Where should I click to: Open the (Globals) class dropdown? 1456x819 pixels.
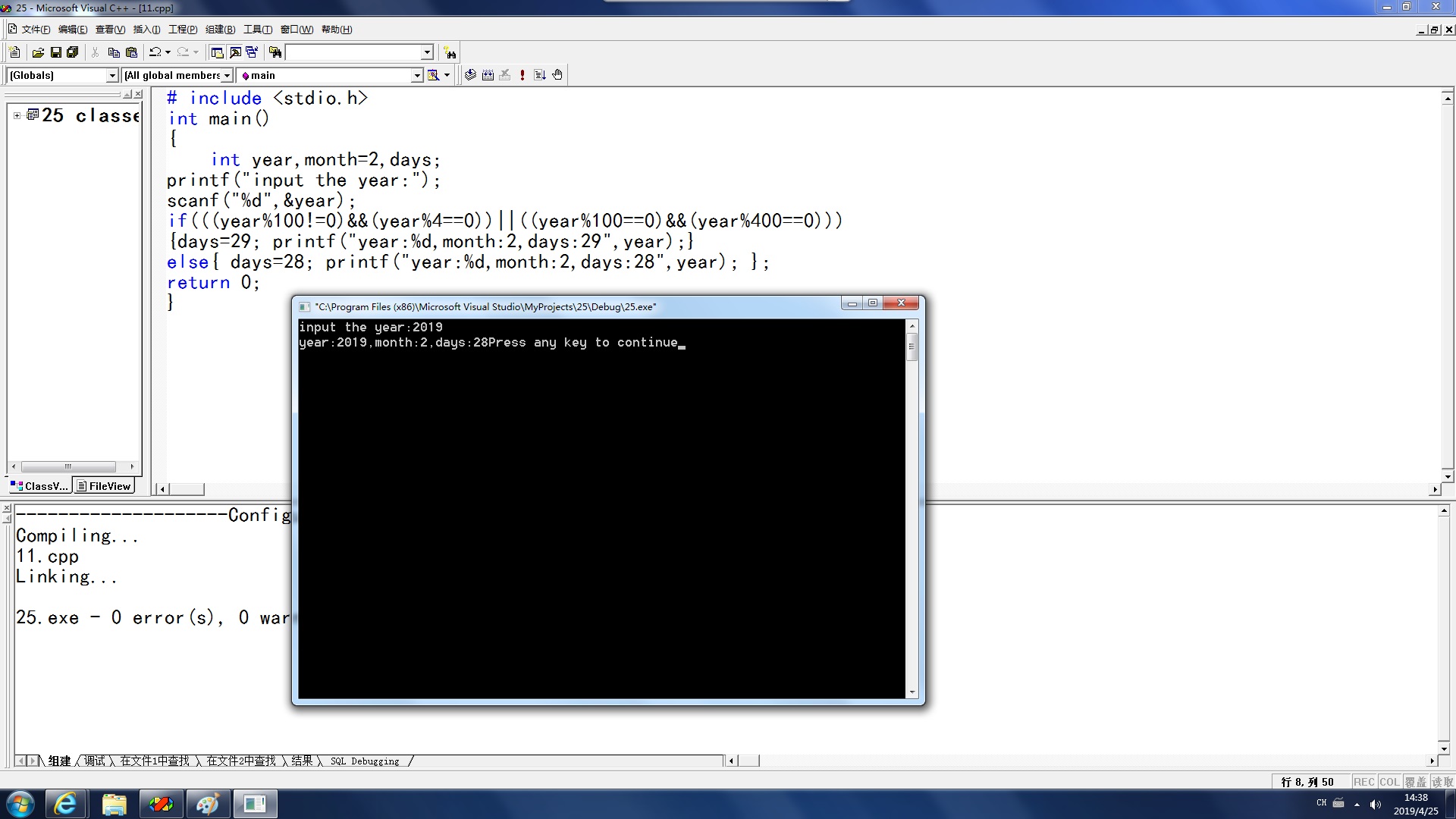pyautogui.click(x=112, y=75)
